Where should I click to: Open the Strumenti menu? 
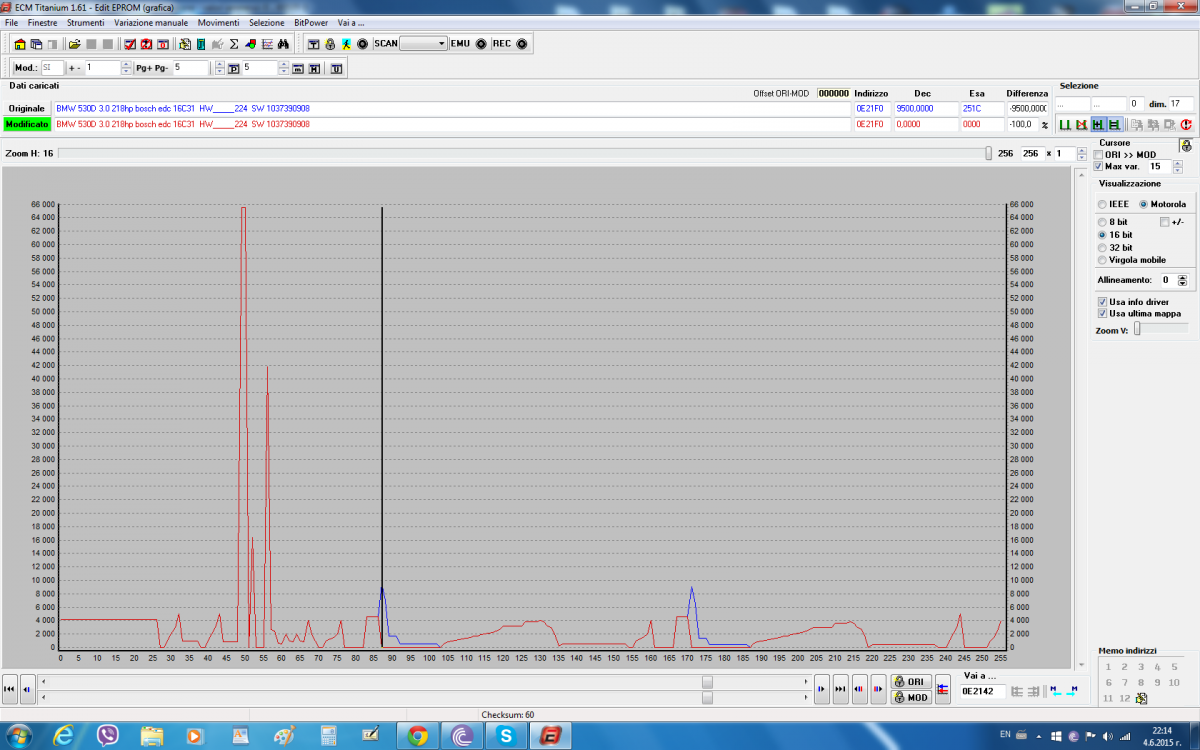coord(86,22)
